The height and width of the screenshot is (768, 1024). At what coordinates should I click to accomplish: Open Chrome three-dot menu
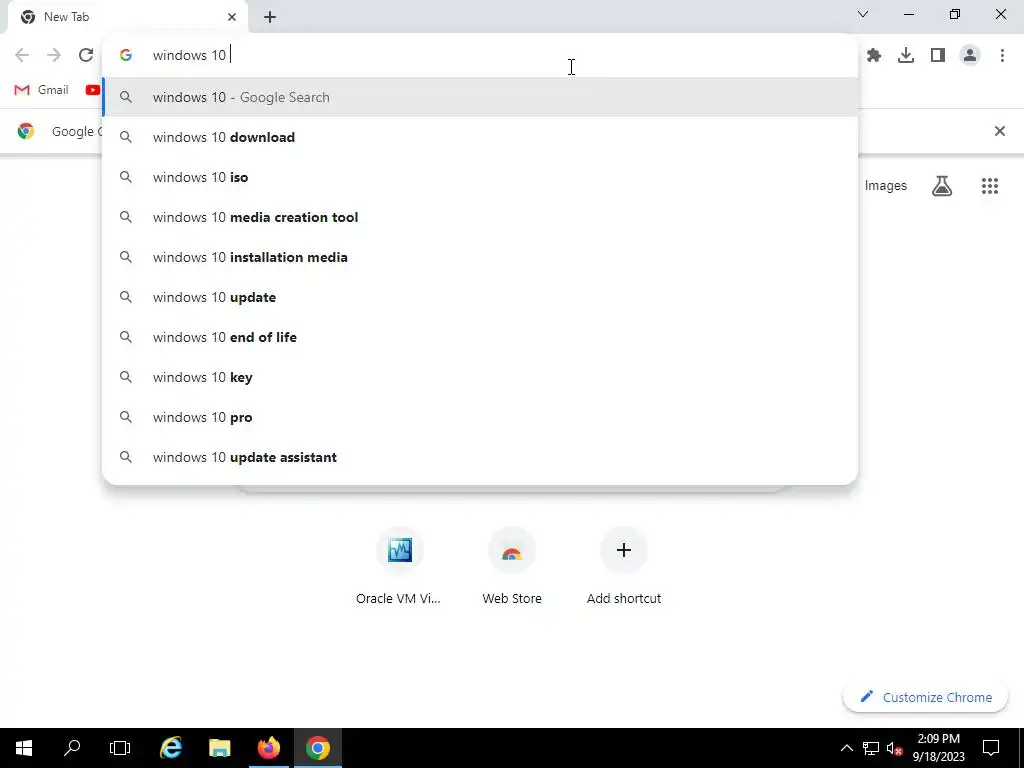coord(1002,56)
